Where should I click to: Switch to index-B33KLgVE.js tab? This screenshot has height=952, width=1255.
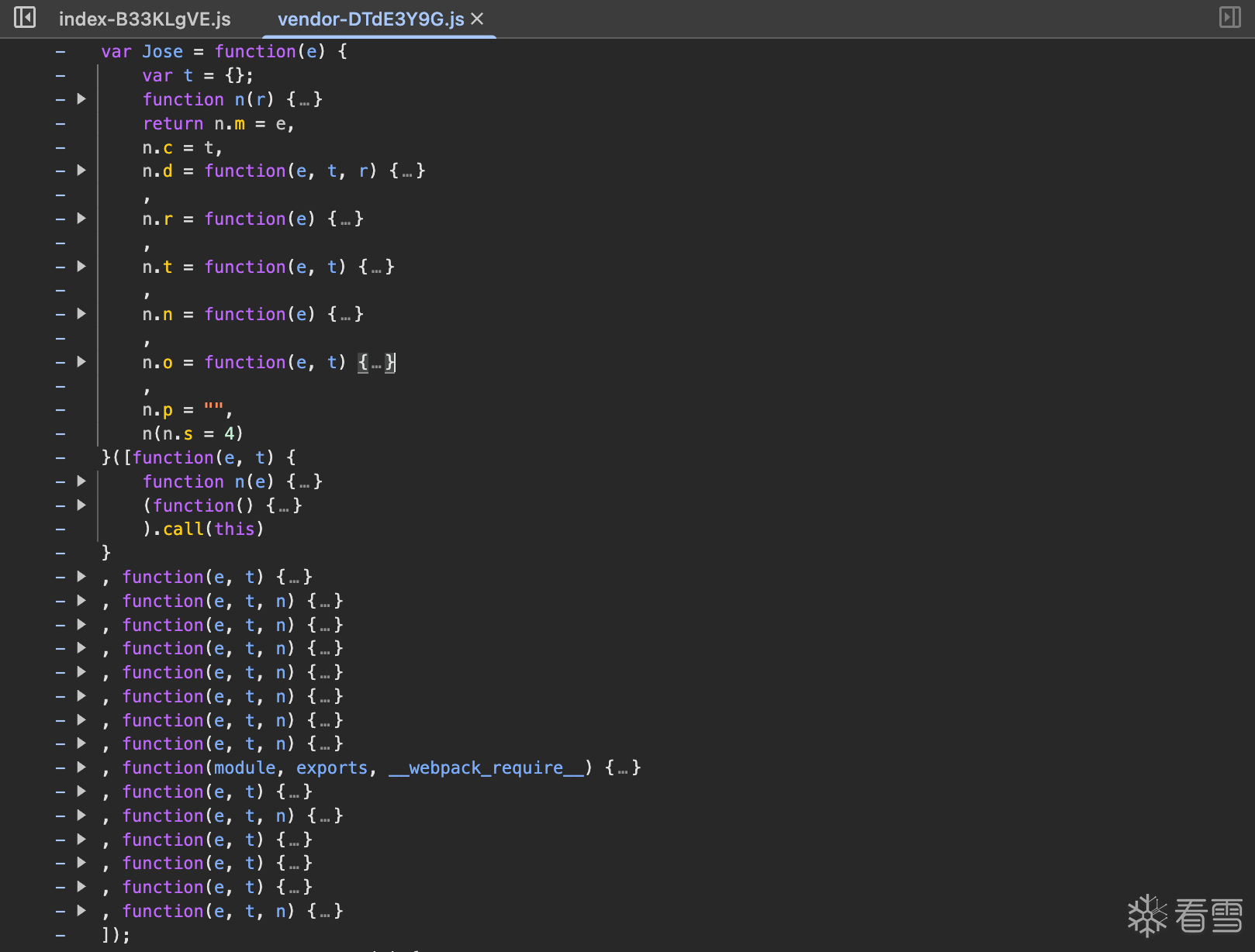click(145, 19)
